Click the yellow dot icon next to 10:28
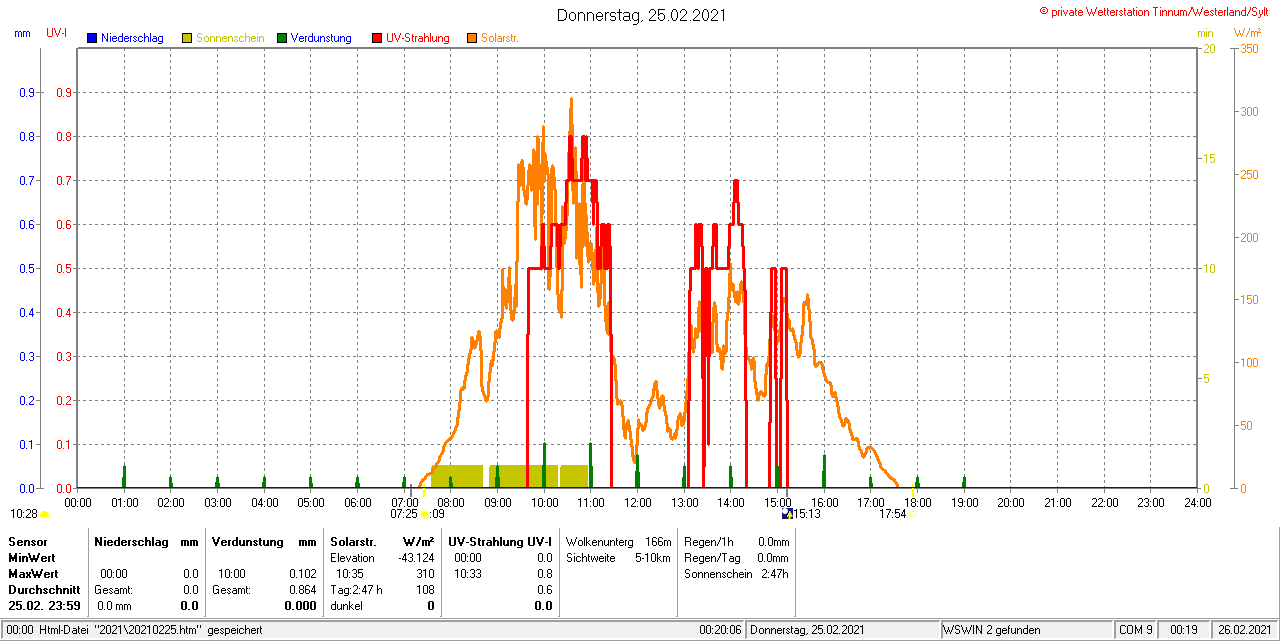1280x641 pixels. (44, 514)
